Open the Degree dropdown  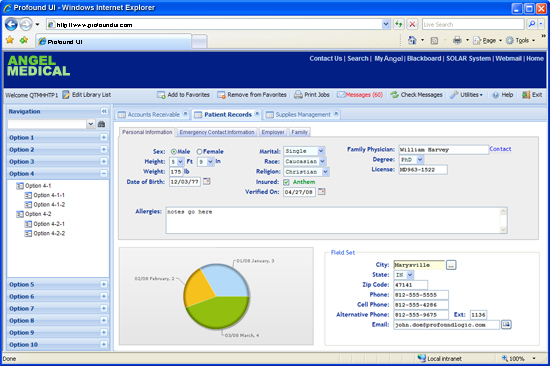[x=420, y=160]
